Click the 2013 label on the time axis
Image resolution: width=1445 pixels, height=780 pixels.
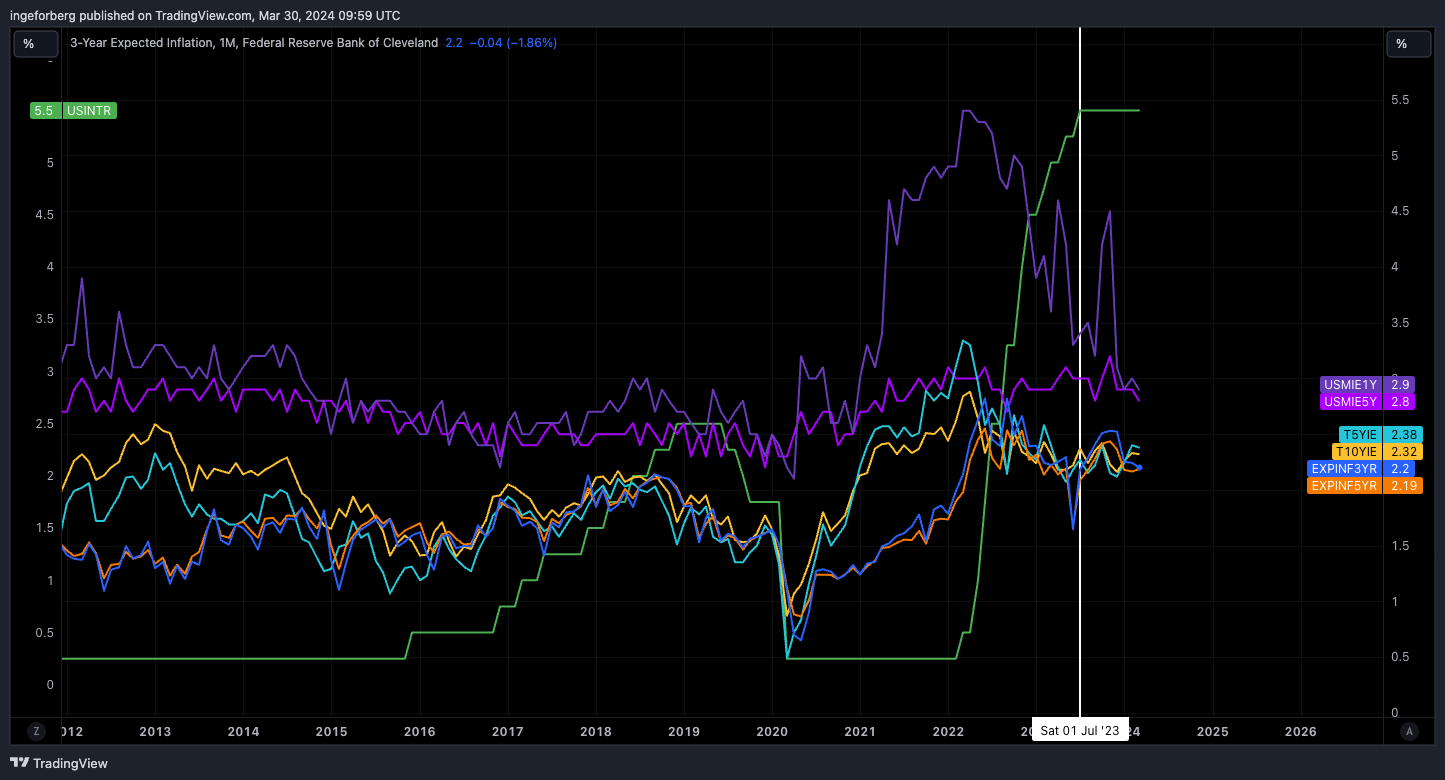[155, 731]
